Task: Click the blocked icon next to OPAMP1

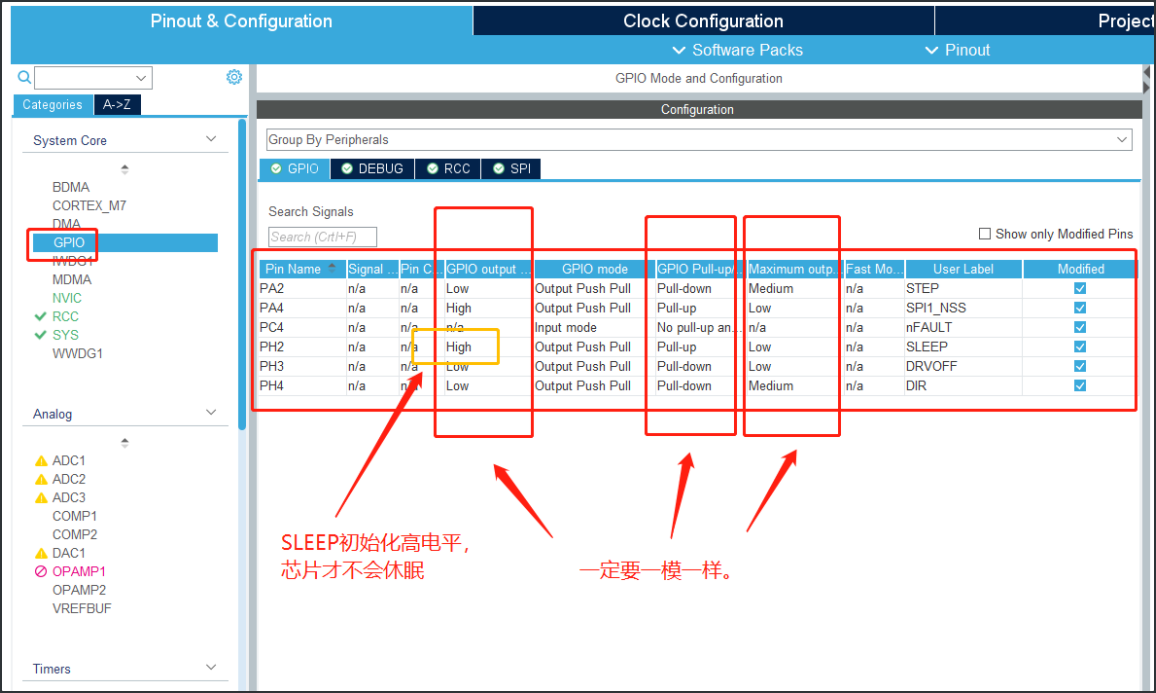Action: tap(40, 571)
